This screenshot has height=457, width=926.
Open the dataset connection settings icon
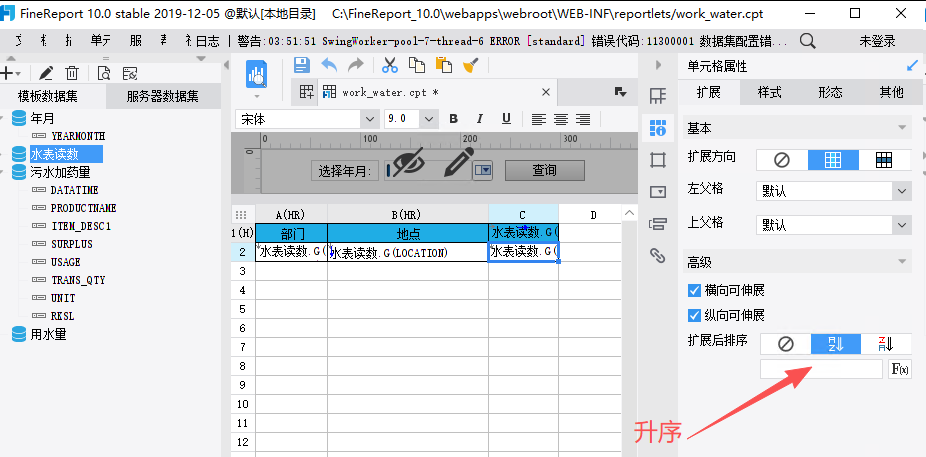129,73
